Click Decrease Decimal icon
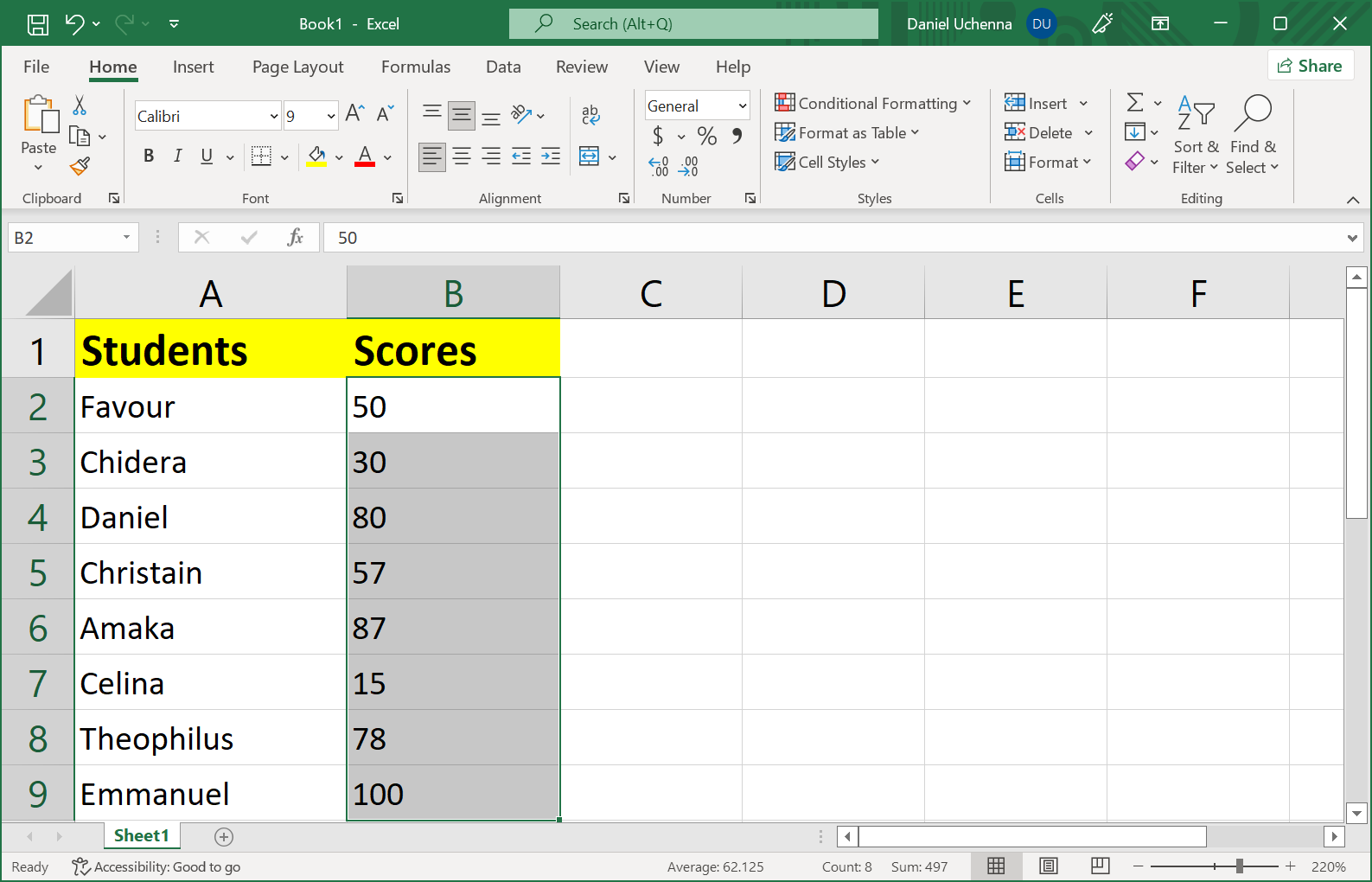 [x=689, y=166]
